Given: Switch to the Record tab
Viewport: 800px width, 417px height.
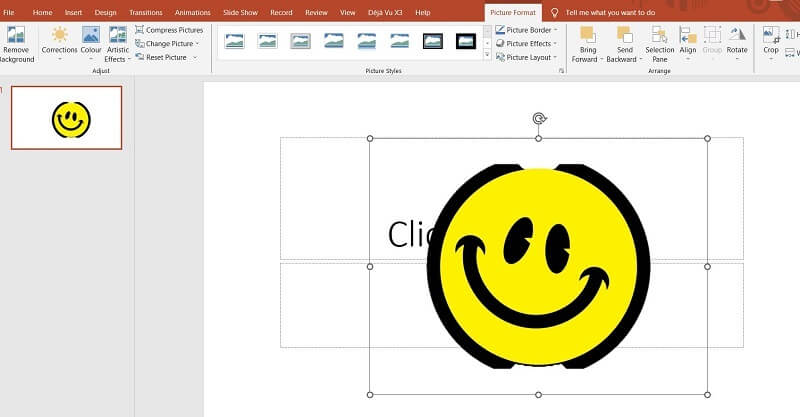Looking at the screenshot, I should pos(281,12).
